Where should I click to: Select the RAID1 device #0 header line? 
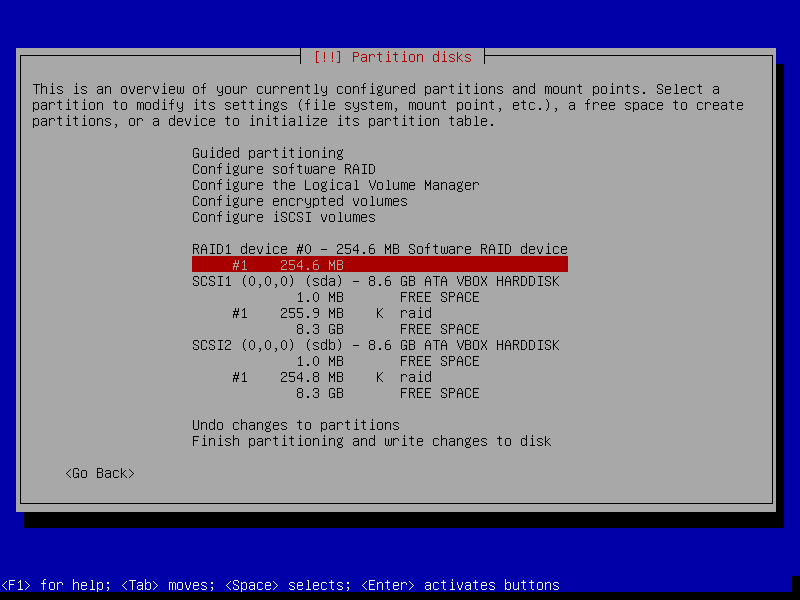coord(379,249)
